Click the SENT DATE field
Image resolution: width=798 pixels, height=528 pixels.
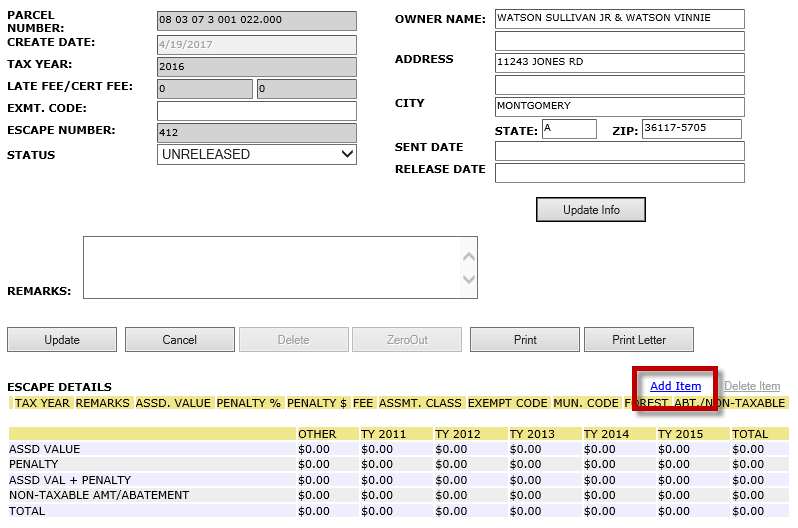point(620,151)
